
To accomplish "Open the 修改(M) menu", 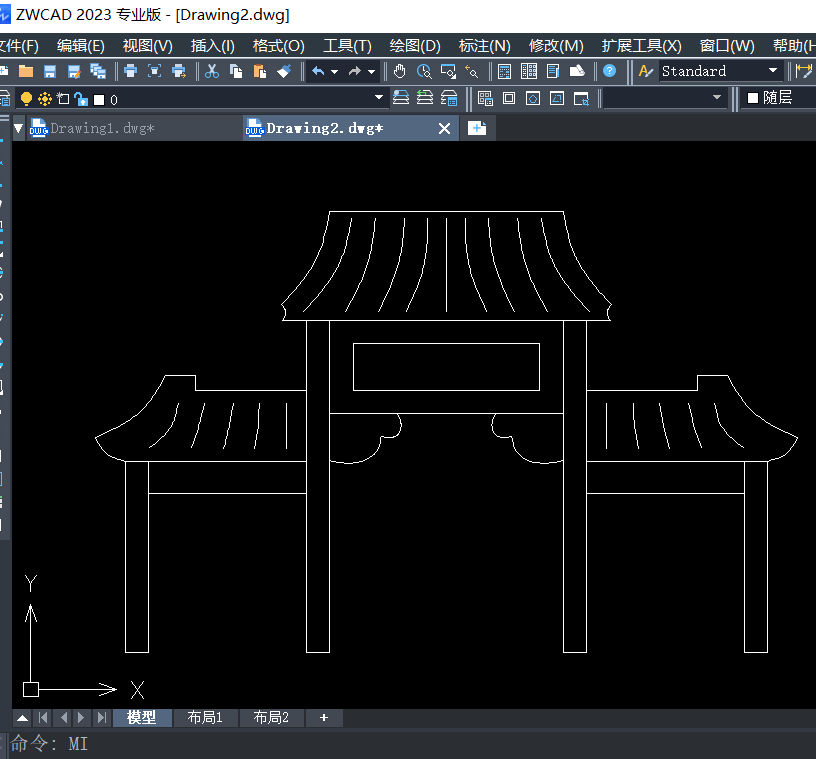I will [x=556, y=46].
